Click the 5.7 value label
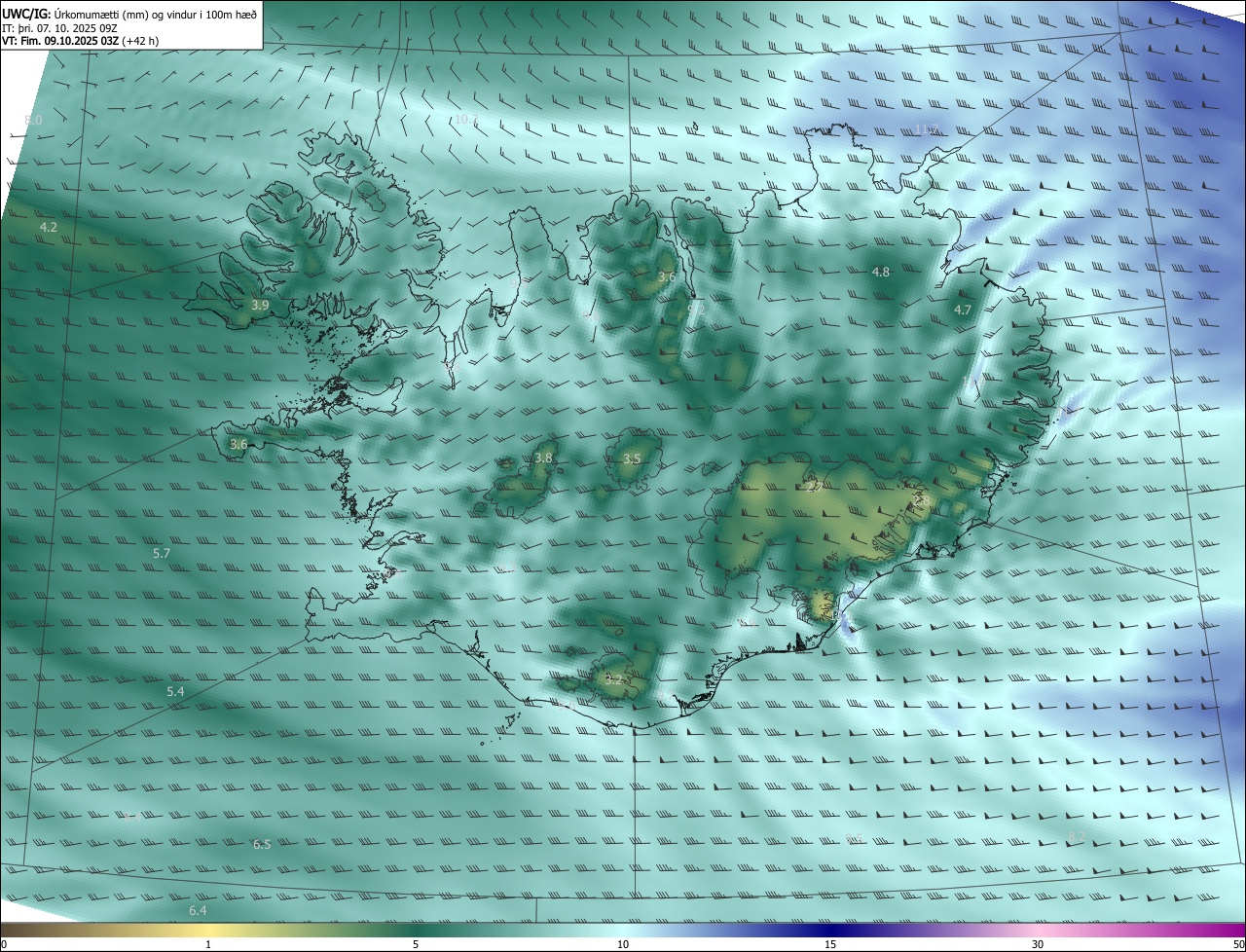Viewport: 1246px width, 952px height. [x=162, y=553]
